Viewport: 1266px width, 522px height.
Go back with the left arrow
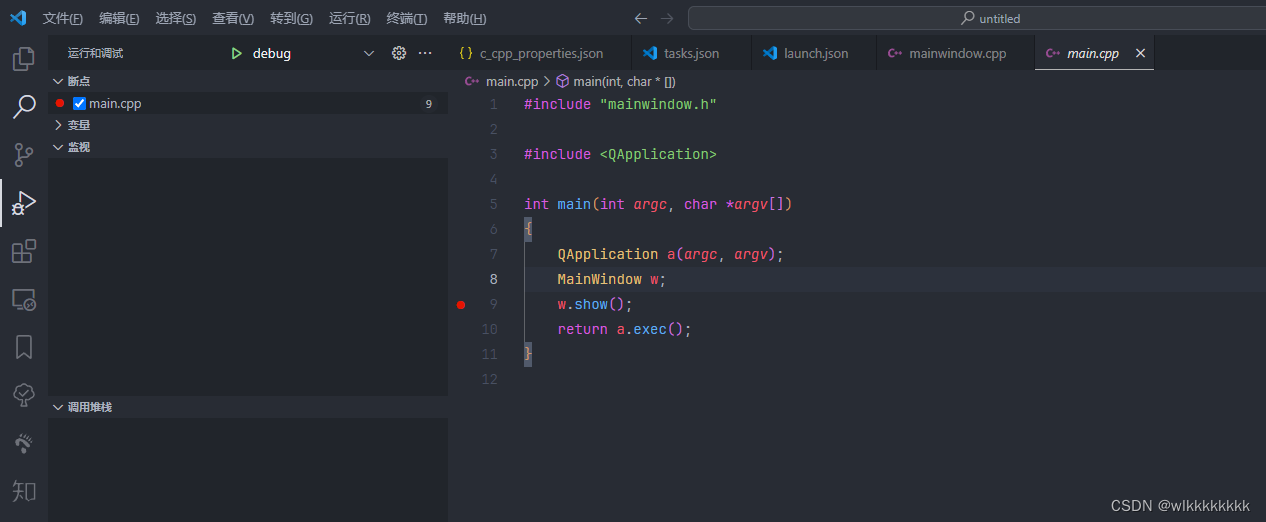click(x=641, y=18)
